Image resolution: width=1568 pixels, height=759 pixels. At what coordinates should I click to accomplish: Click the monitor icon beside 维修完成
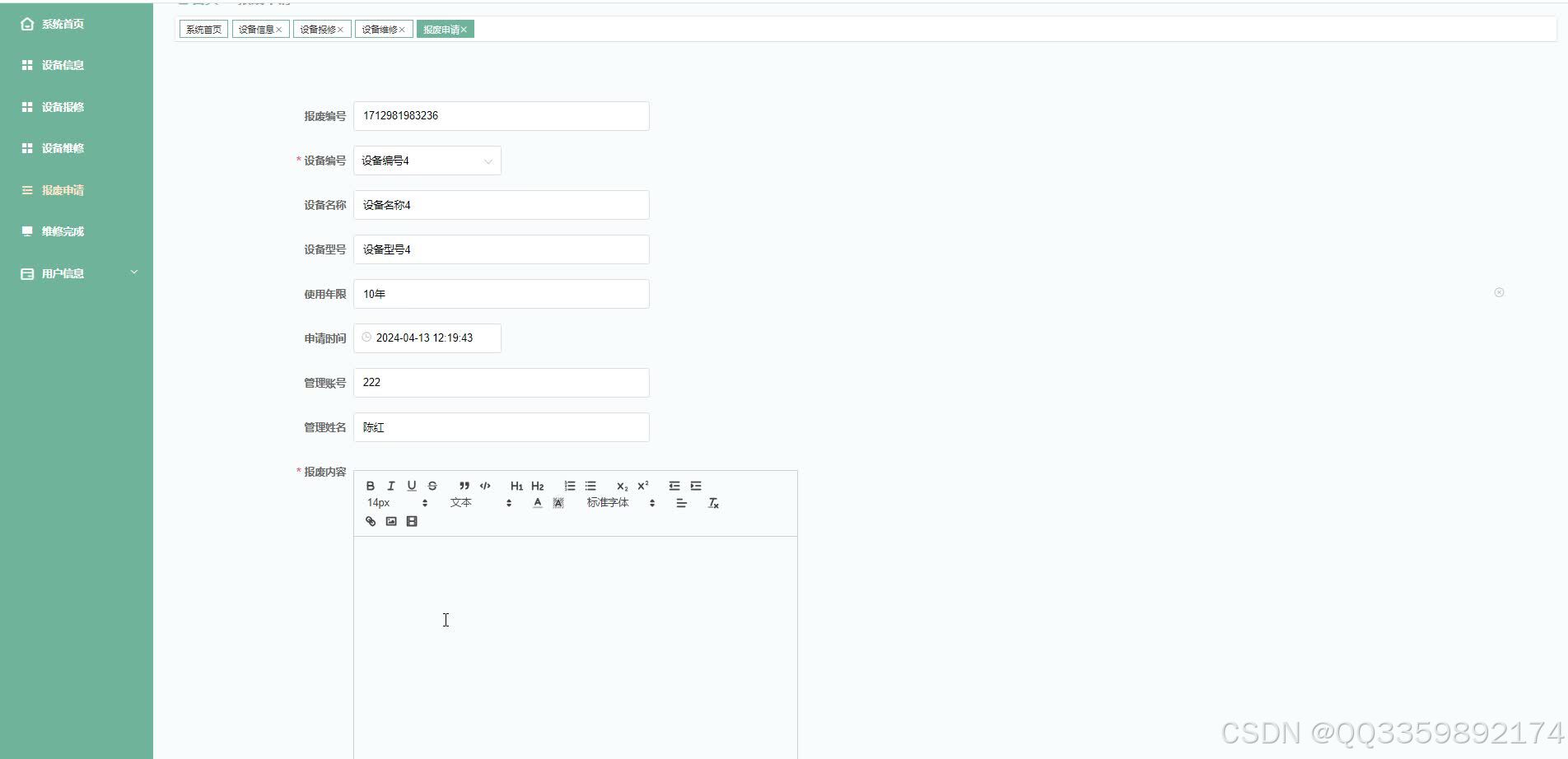[27, 231]
